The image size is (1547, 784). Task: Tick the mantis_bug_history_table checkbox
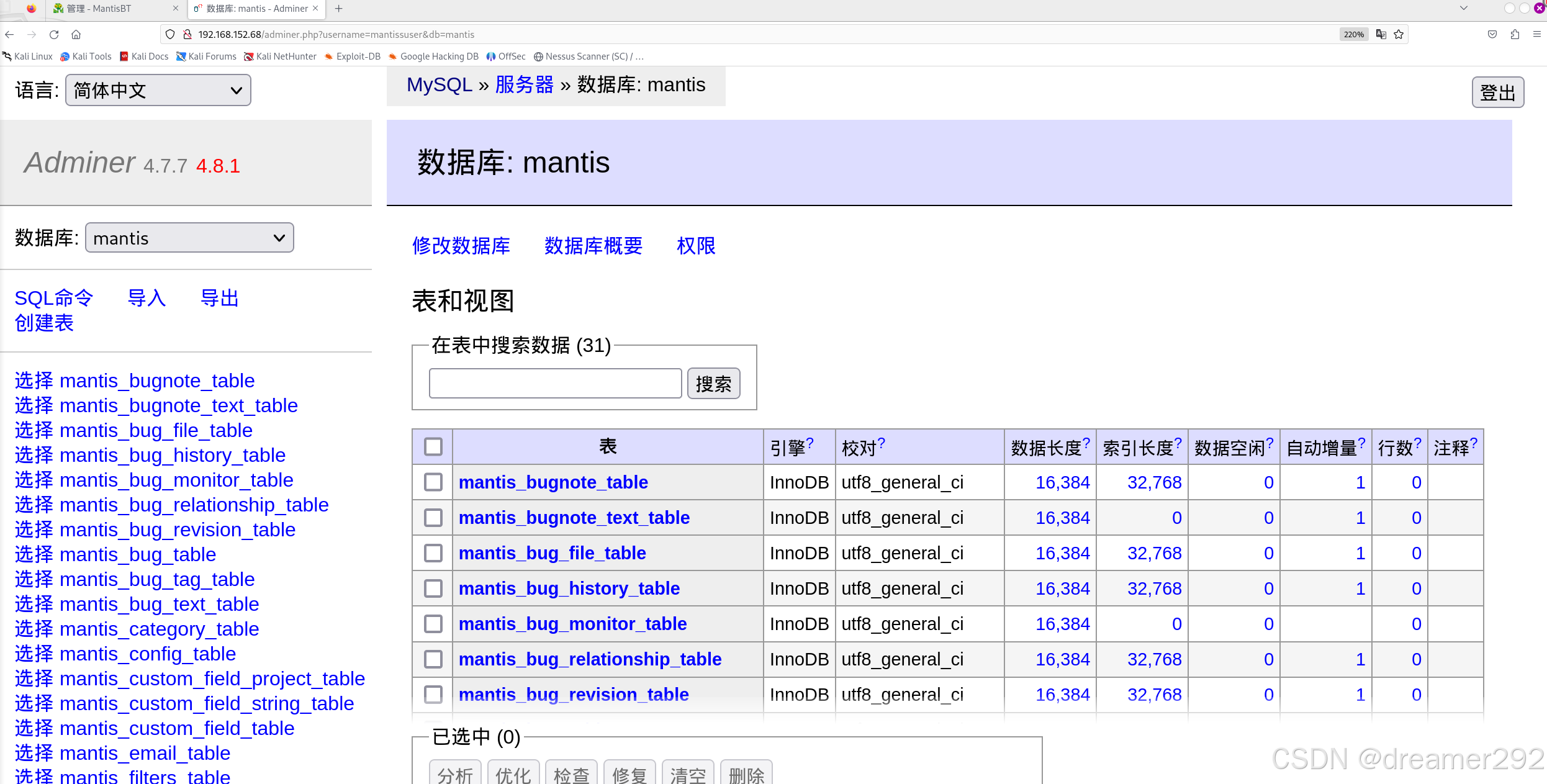click(x=433, y=588)
